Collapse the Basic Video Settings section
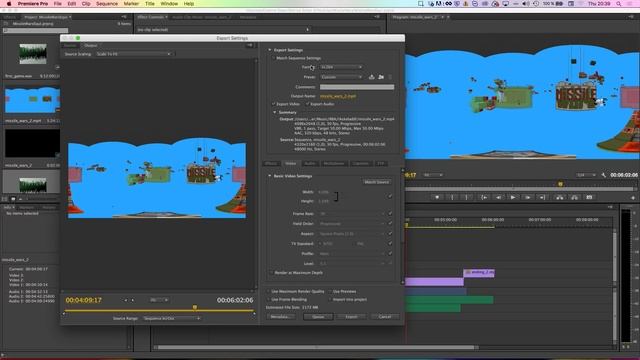 point(269,176)
